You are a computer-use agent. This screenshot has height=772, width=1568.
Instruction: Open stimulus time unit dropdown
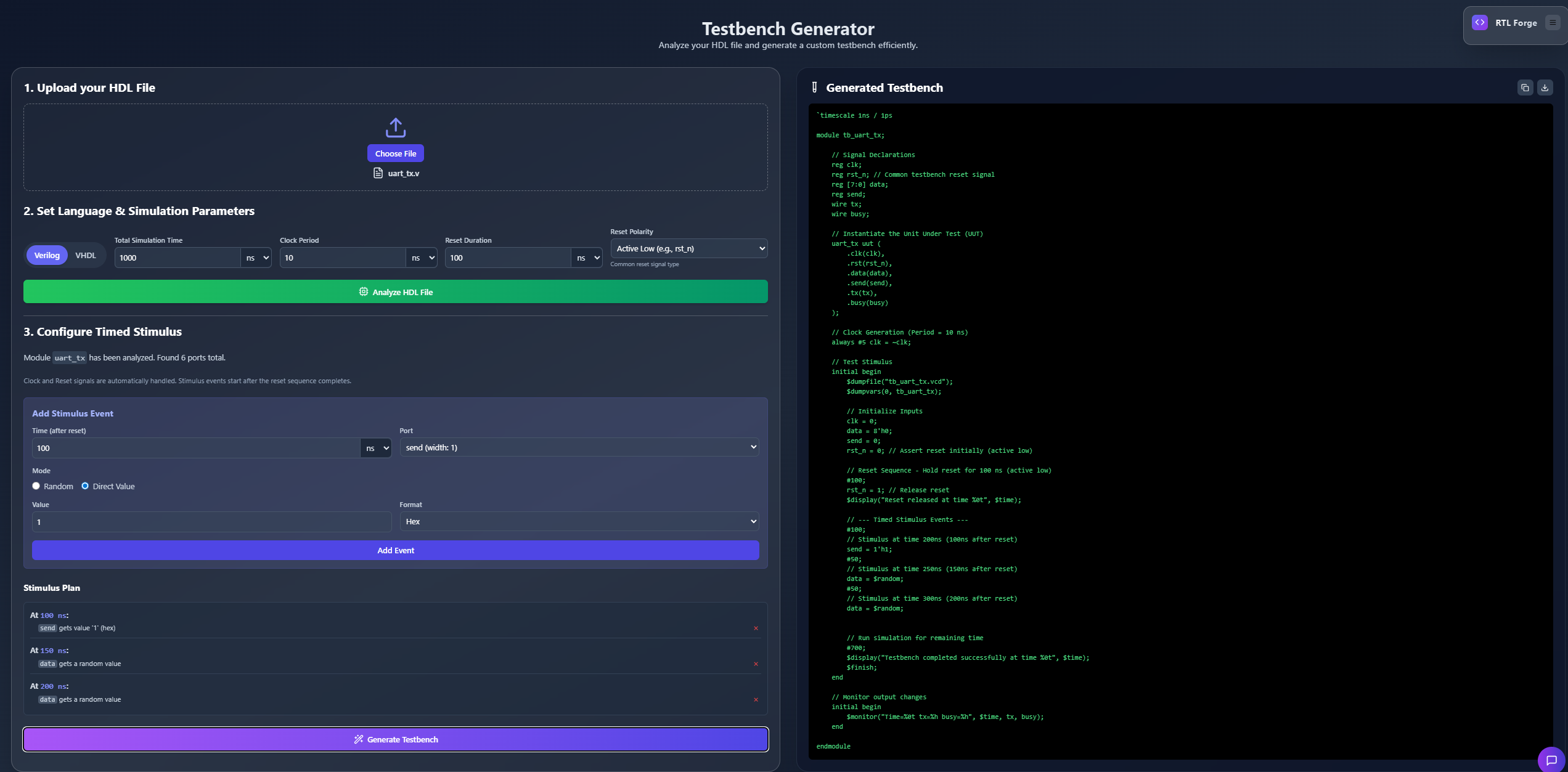376,448
